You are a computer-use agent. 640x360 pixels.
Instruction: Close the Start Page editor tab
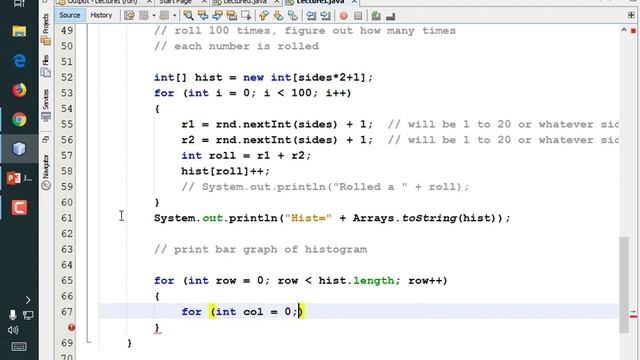pyautogui.click(x=204, y=2)
